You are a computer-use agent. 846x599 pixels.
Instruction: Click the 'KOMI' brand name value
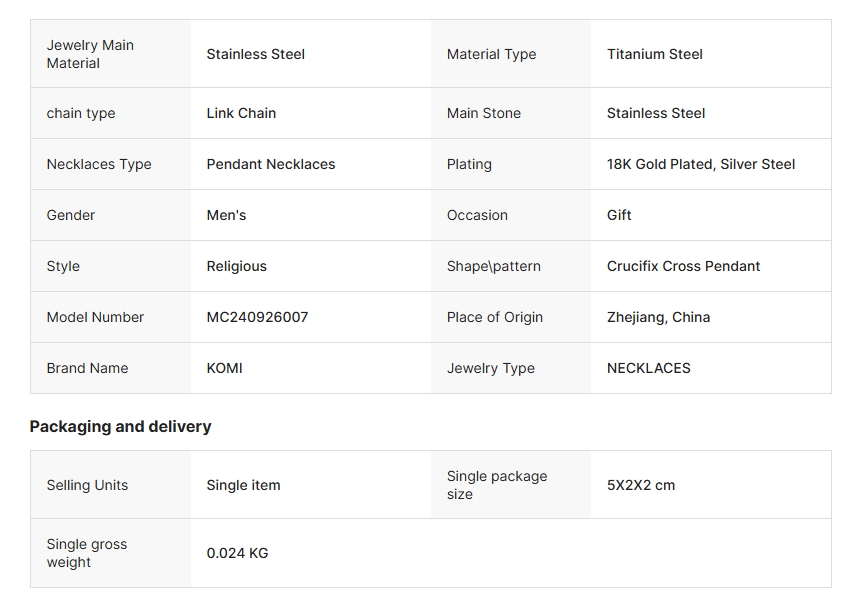point(225,368)
